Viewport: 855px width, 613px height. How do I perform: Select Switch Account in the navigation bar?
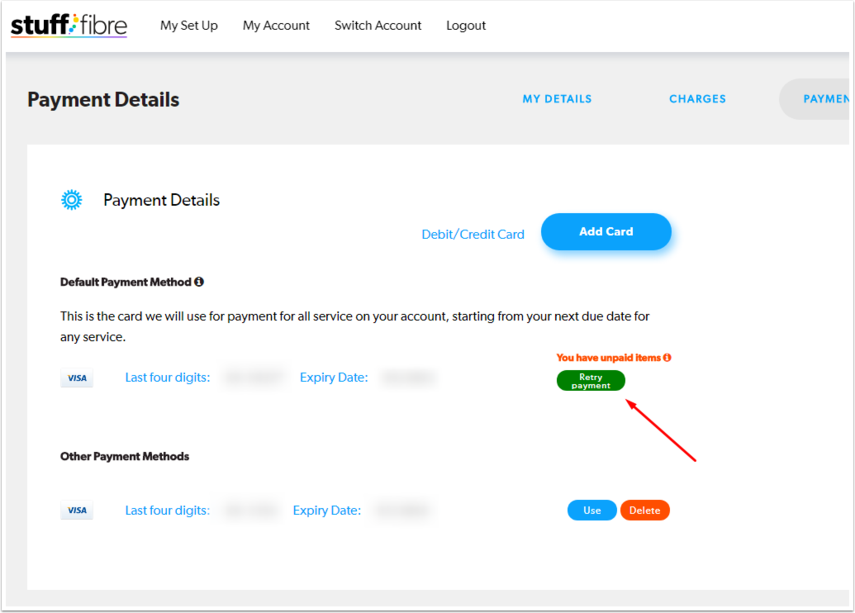click(378, 25)
